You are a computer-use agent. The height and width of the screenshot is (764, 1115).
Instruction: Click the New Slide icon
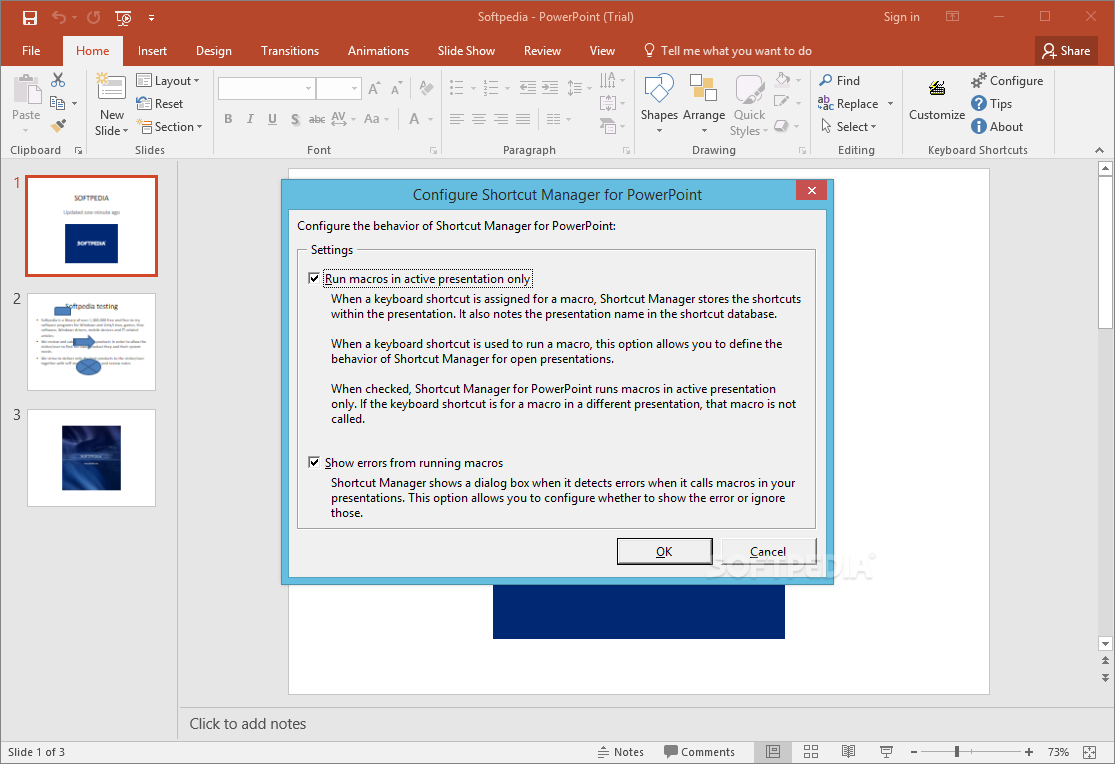[111, 87]
